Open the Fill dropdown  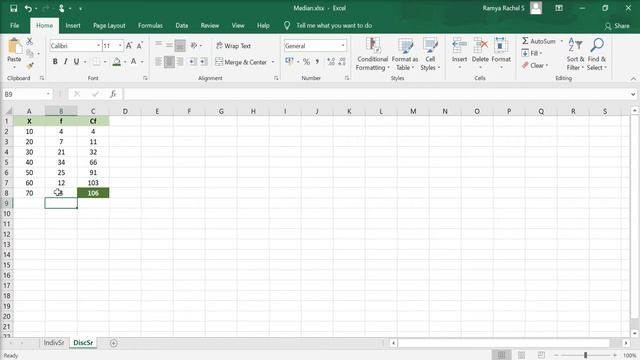tap(532, 53)
